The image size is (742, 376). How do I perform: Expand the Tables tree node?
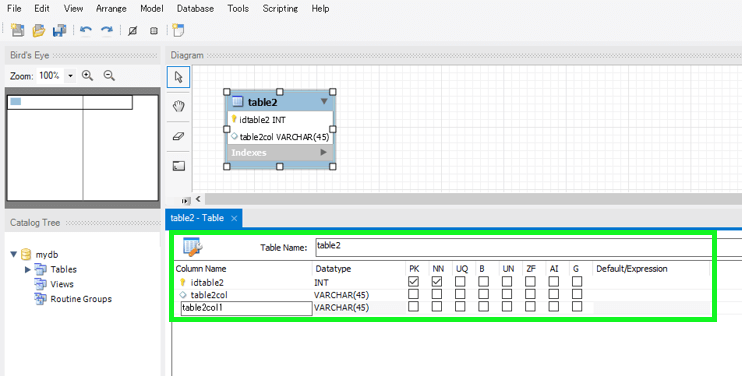coord(27,270)
